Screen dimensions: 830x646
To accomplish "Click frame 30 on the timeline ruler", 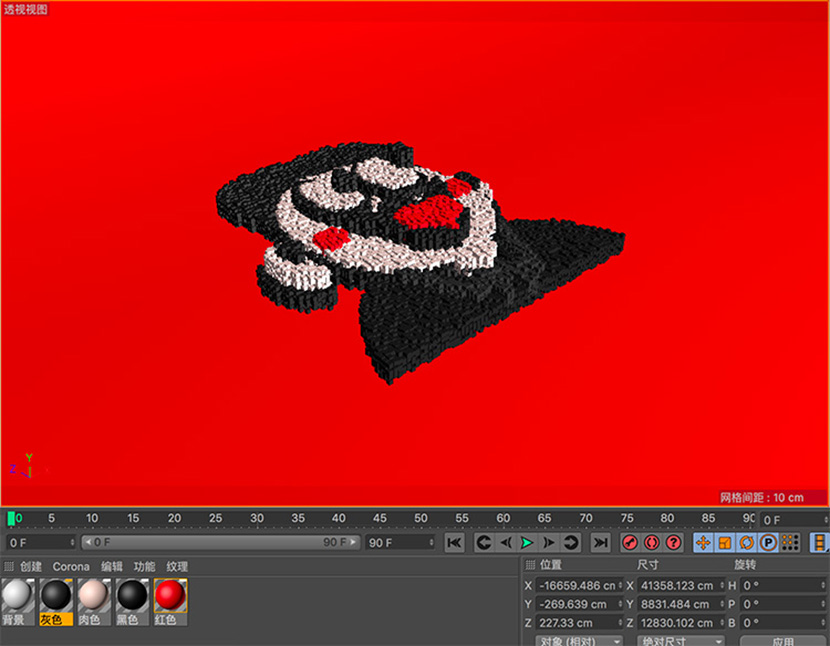I will click(x=257, y=518).
